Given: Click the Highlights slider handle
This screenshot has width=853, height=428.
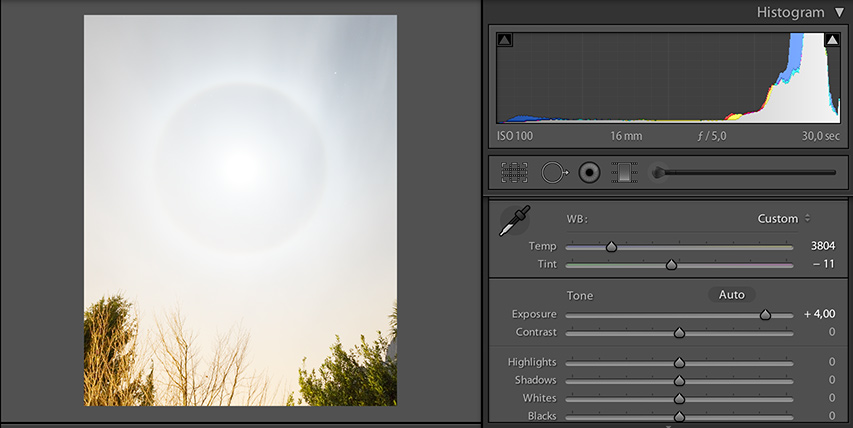Looking at the screenshot, I should point(679,363).
